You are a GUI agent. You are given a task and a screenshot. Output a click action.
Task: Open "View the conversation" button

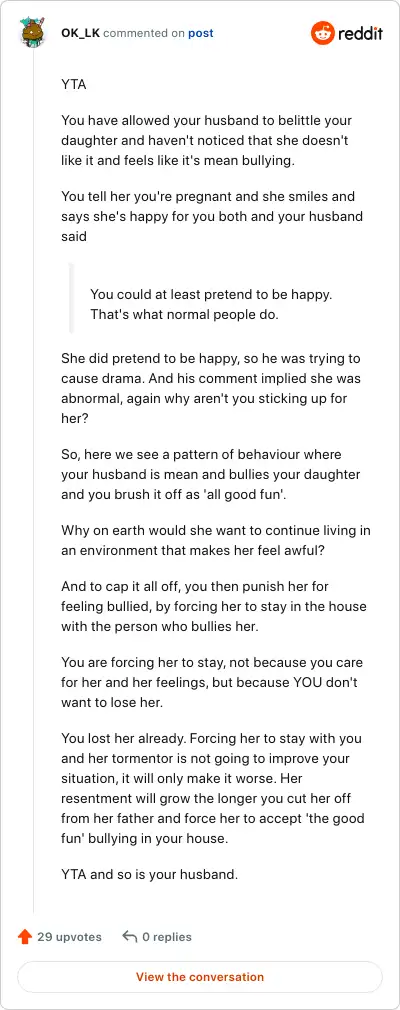pyautogui.click(x=200, y=977)
